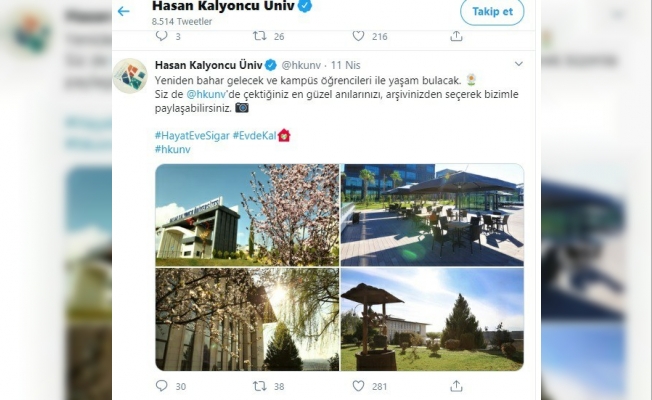The height and width of the screenshot is (400, 652).
Task: Share the upper tweet
Action: (456, 36)
